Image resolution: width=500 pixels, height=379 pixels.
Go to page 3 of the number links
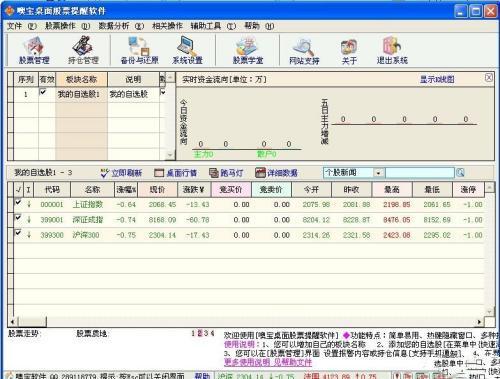point(206,333)
